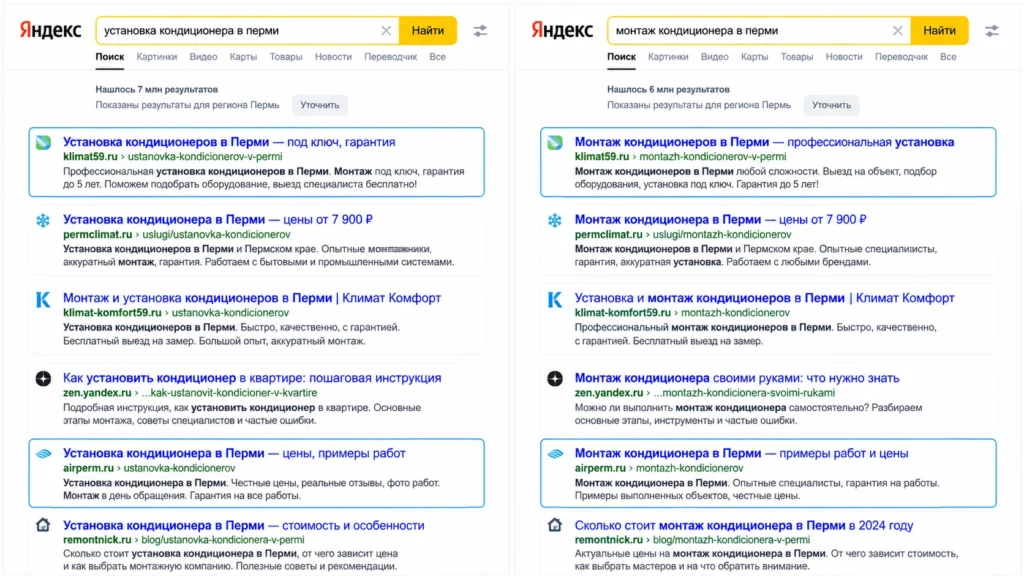1024x576 pixels.
Task: Switch to Картинки tab in left window
Action: 157,57
